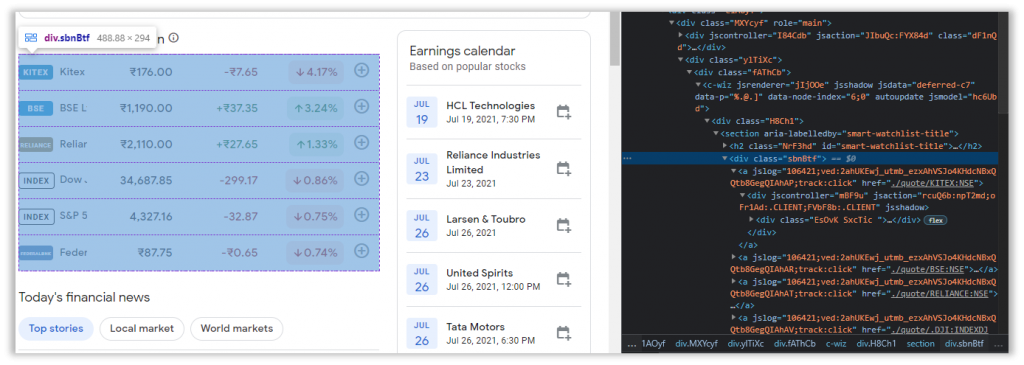
Task: Add Federal Bank row plus icon
Action: [361, 251]
